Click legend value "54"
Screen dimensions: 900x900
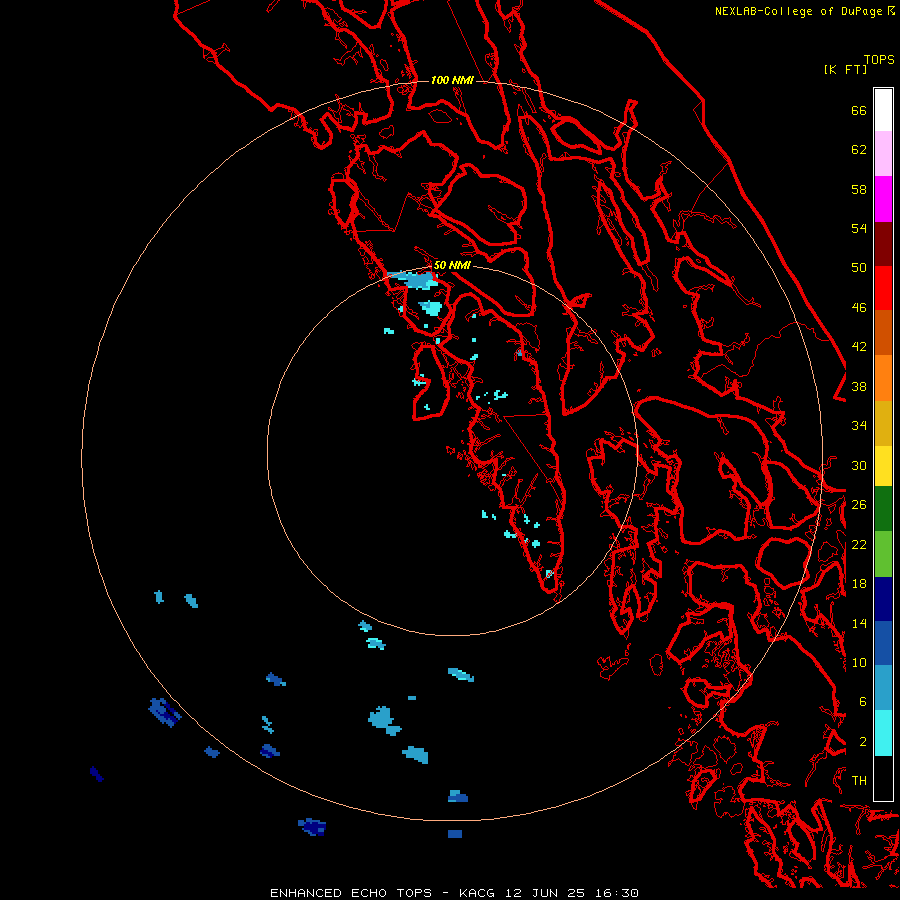click(859, 228)
